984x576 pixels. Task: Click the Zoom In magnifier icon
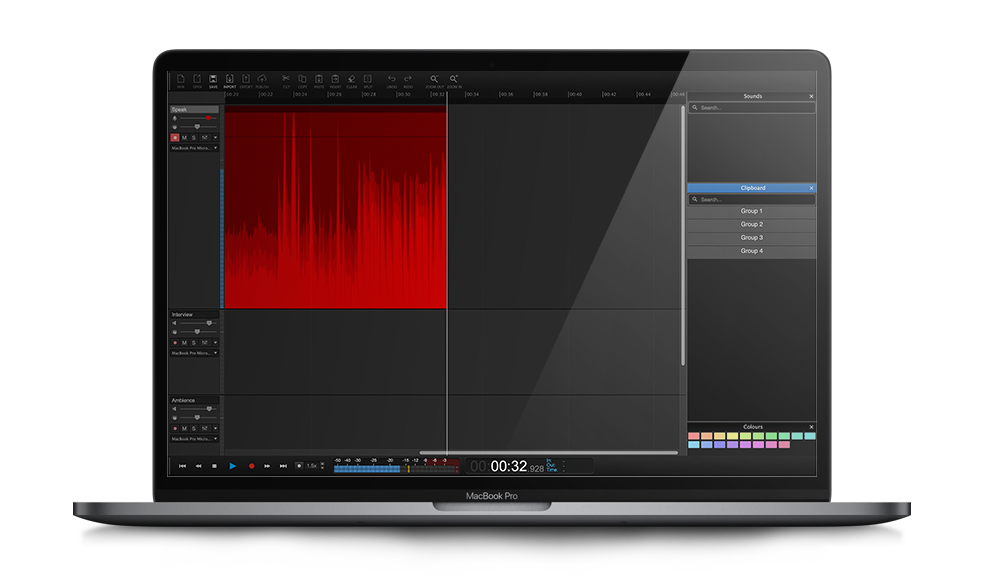coord(454,79)
